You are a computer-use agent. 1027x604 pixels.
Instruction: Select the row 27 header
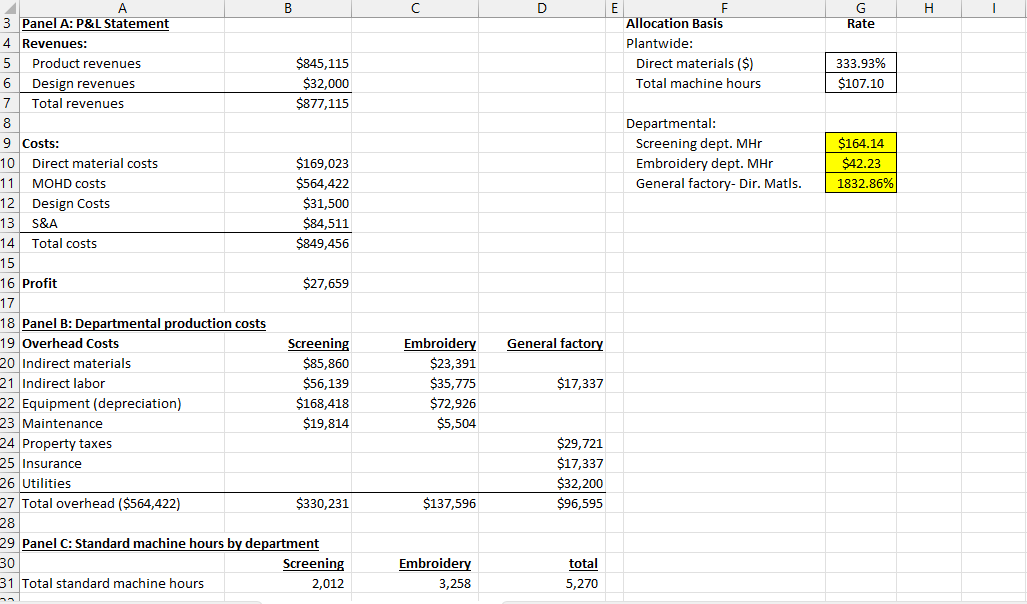point(8,504)
